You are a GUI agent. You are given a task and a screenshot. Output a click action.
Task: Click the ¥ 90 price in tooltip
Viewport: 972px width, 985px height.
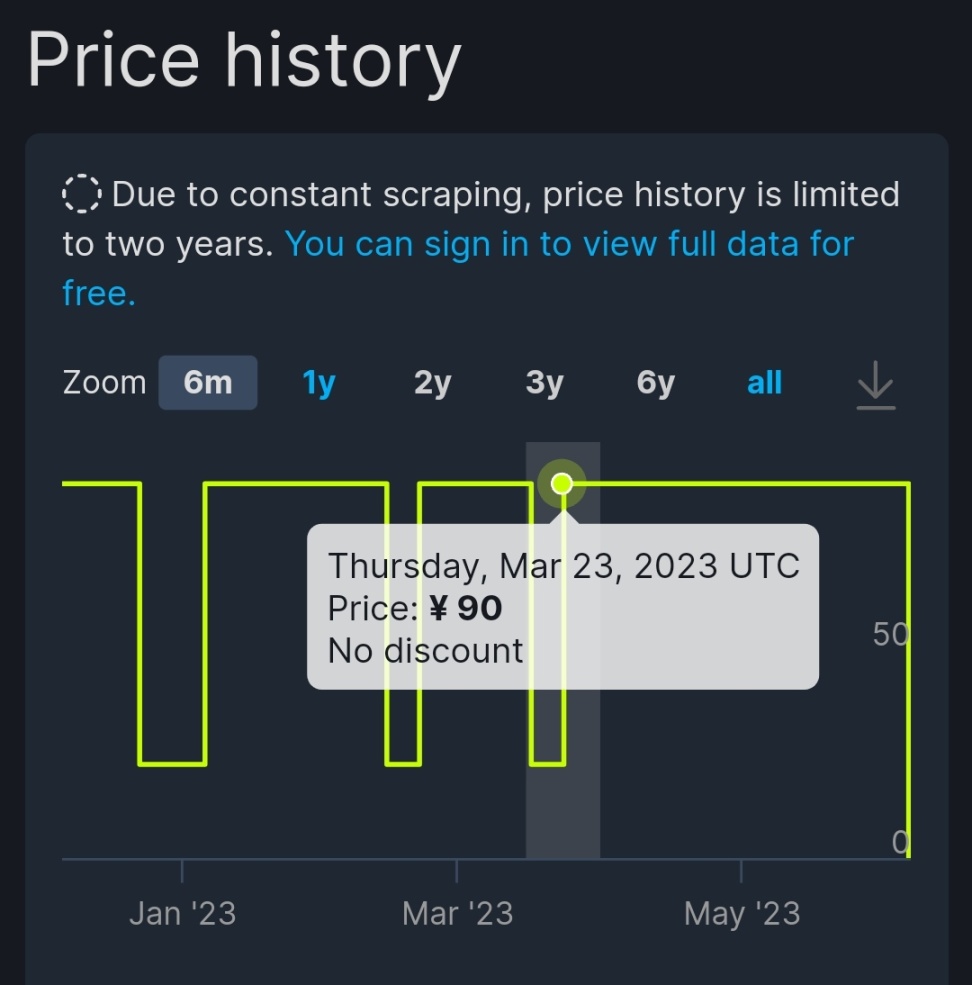pyautogui.click(x=465, y=608)
